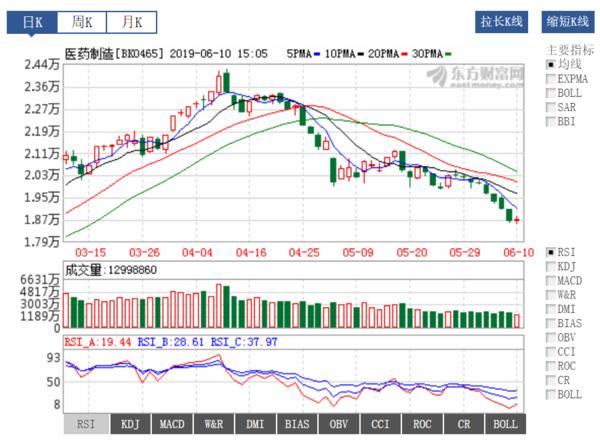Click the RSI_B:28.61 value
600x445 pixels.
tap(170, 342)
